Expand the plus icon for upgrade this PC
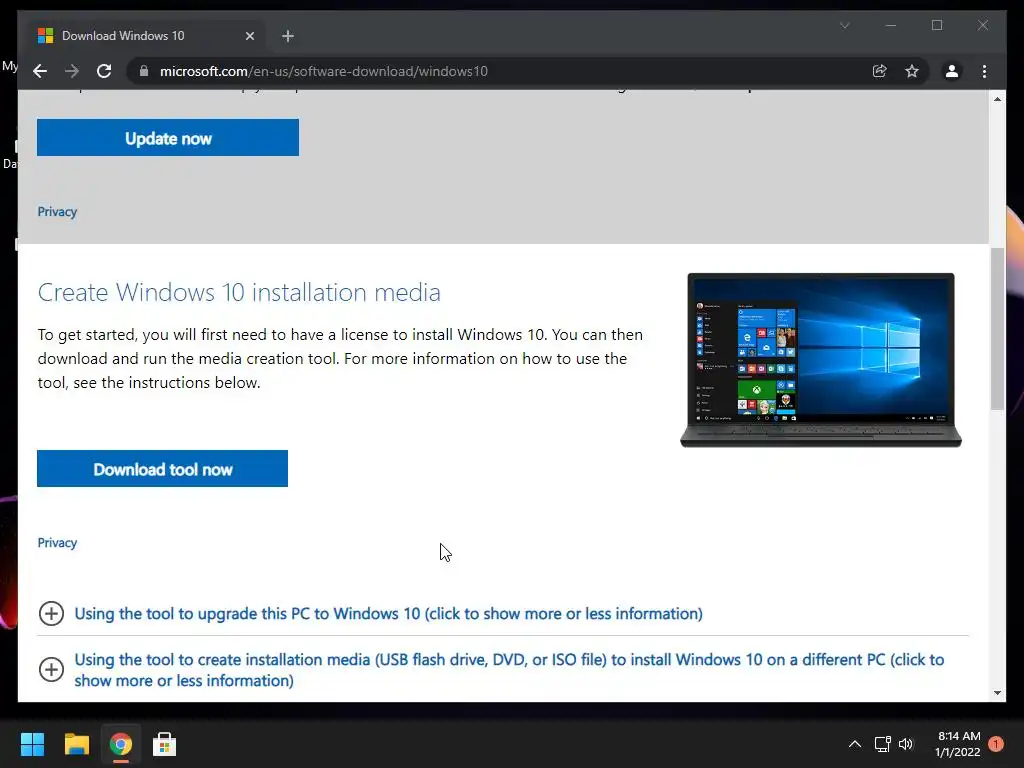The width and height of the screenshot is (1024, 768). tap(52, 613)
